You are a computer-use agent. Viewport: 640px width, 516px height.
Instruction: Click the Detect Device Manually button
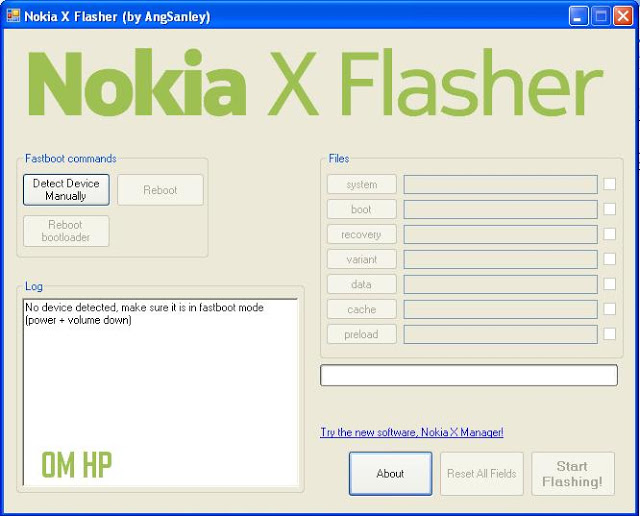coord(66,190)
